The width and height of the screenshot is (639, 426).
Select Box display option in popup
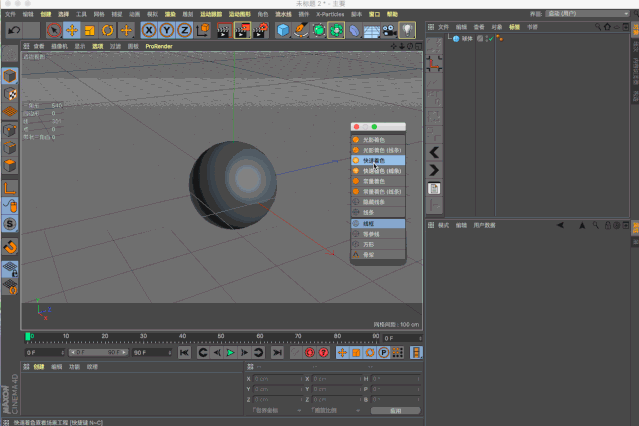pos(378,244)
